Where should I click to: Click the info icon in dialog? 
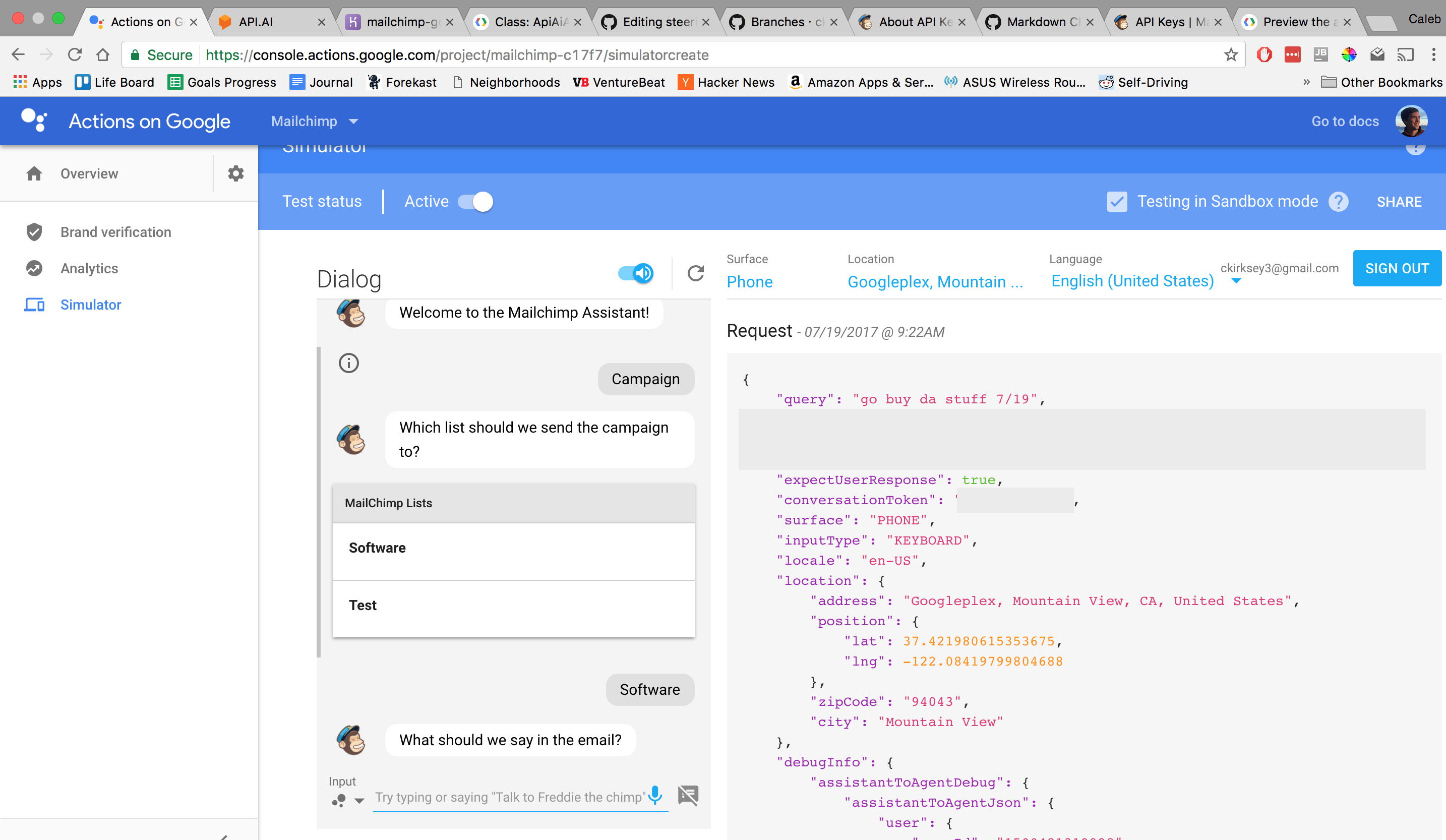click(x=349, y=363)
